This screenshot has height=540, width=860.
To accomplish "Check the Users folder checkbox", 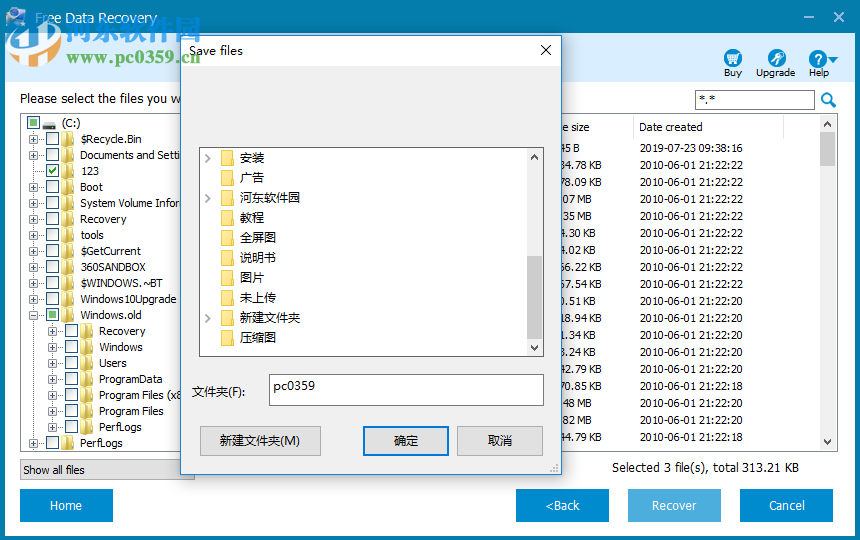I will (72, 362).
